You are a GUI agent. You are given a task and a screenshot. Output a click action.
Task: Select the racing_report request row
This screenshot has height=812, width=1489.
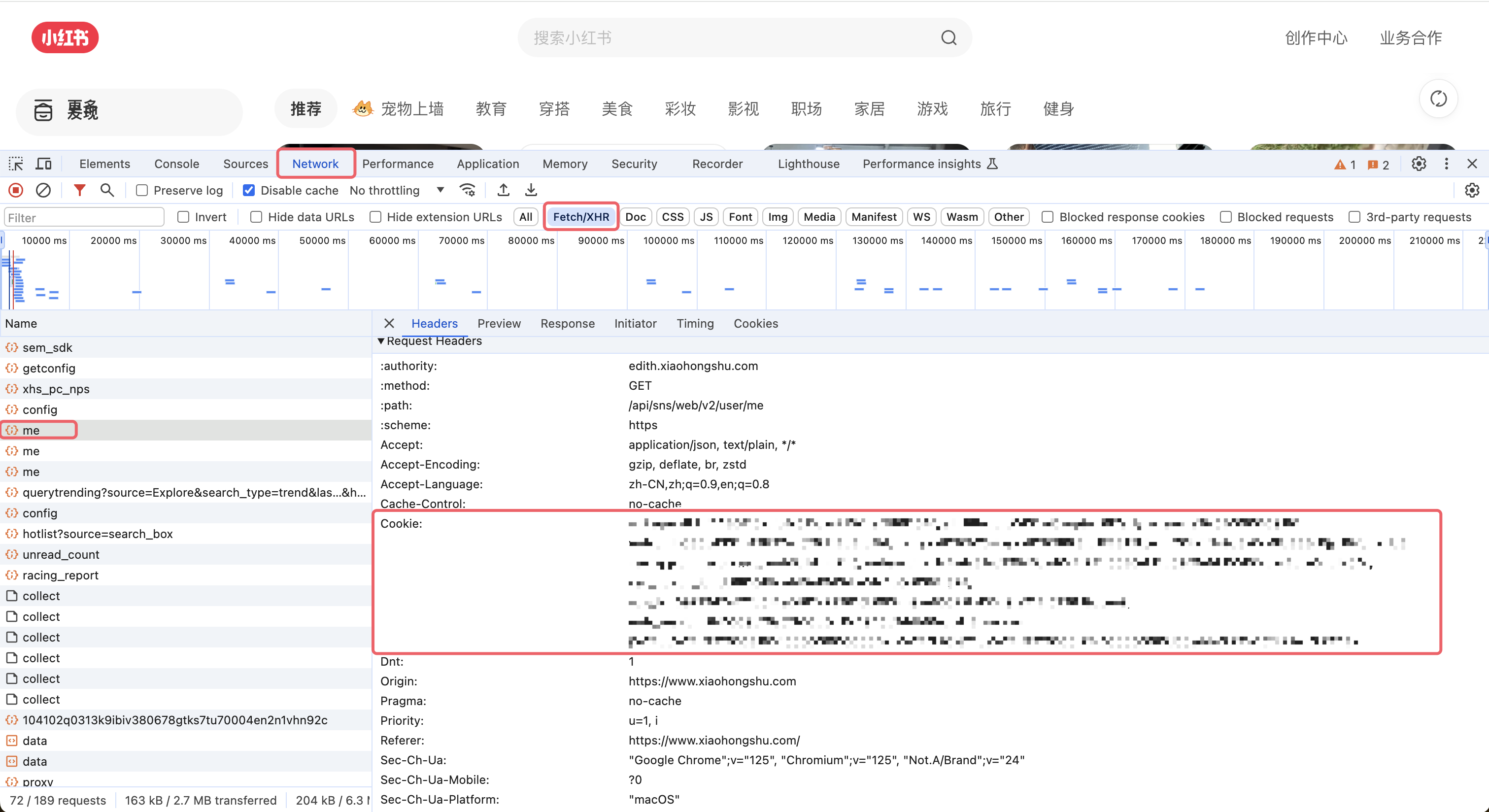[186, 575]
